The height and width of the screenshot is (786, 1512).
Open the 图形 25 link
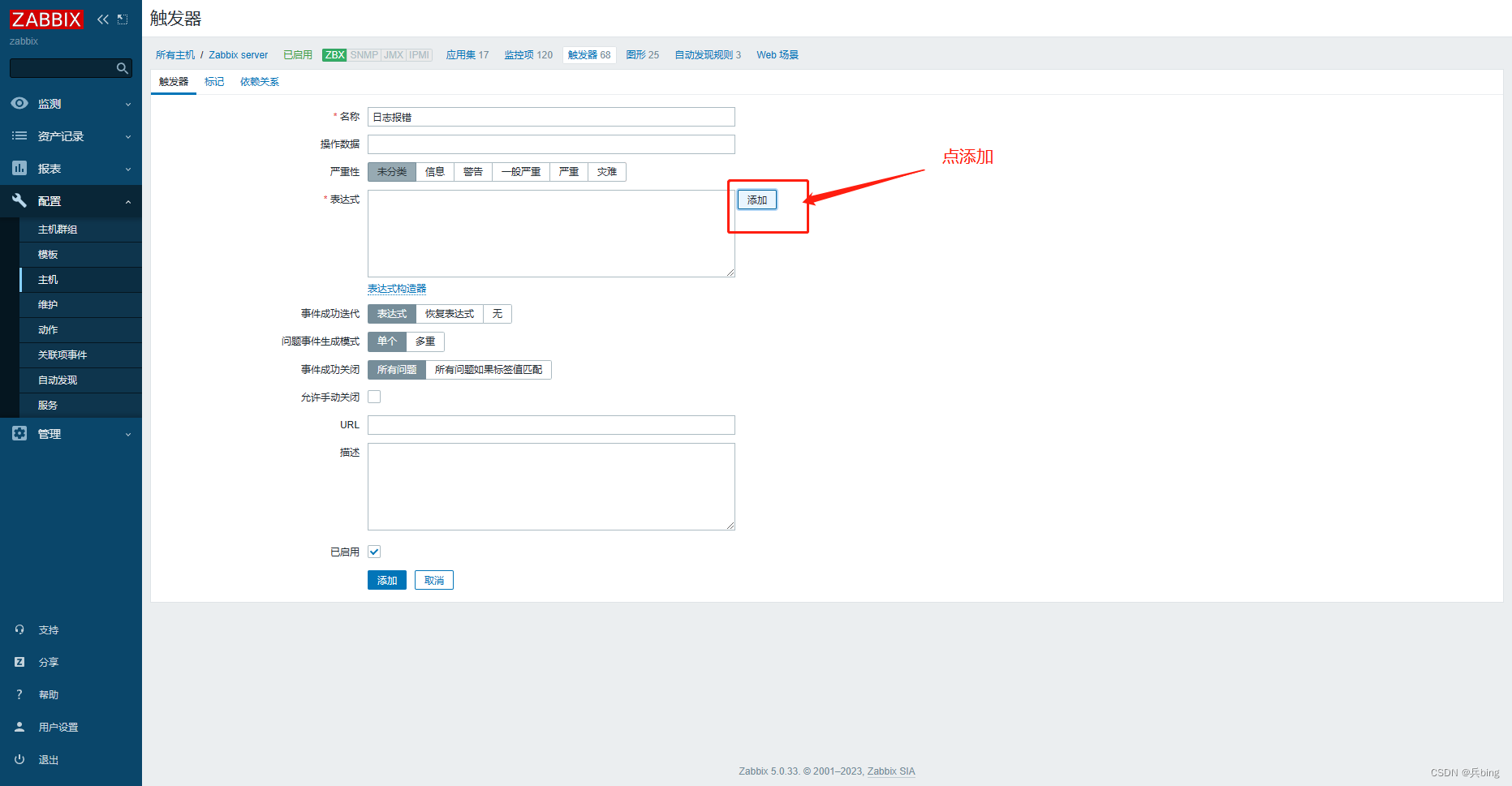(643, 55)
